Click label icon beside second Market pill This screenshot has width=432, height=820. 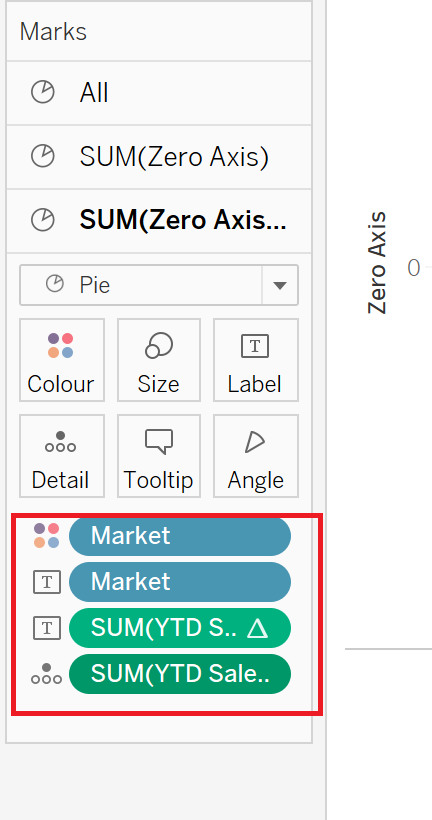tap(47, 582)
